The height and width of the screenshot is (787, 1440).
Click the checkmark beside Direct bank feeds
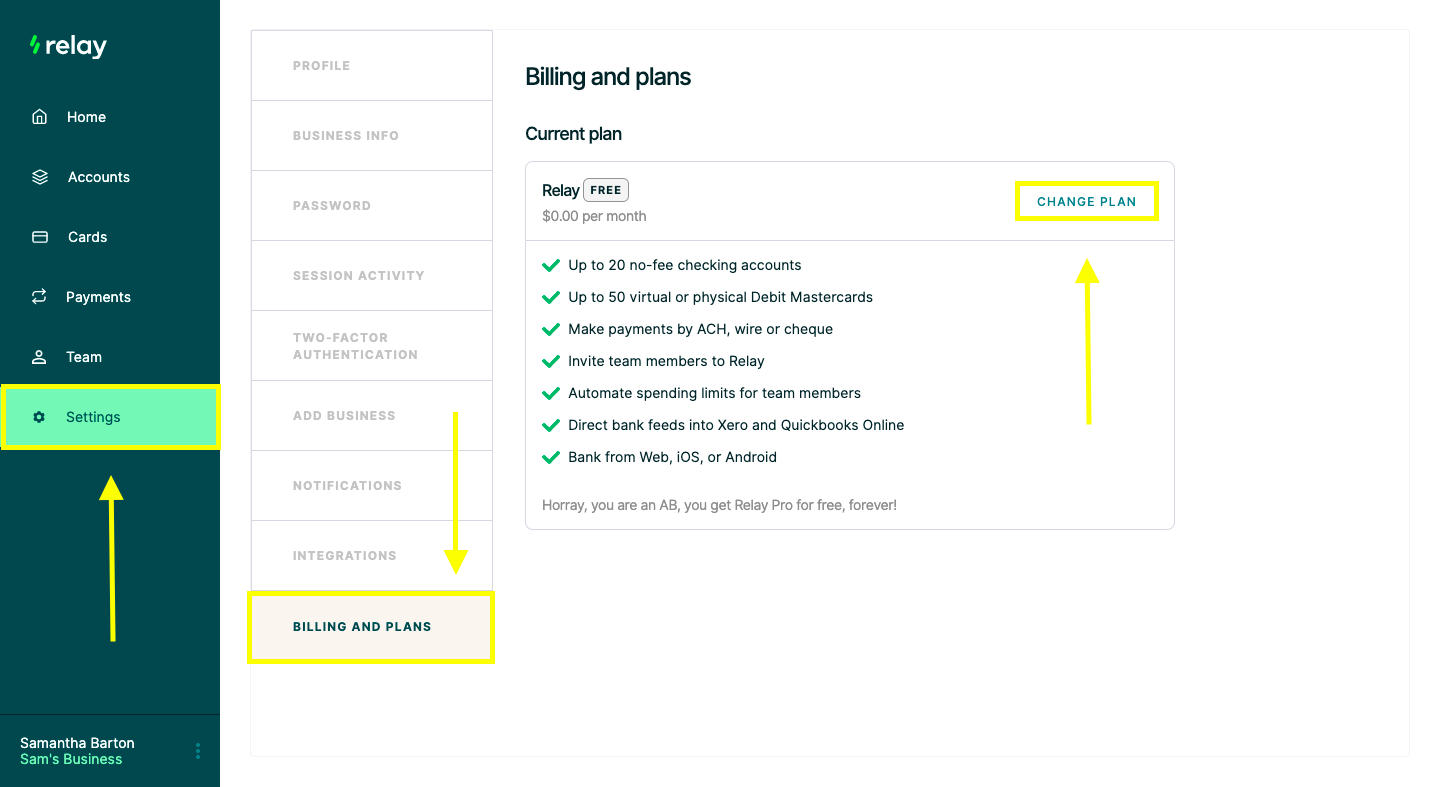[550, 425]
